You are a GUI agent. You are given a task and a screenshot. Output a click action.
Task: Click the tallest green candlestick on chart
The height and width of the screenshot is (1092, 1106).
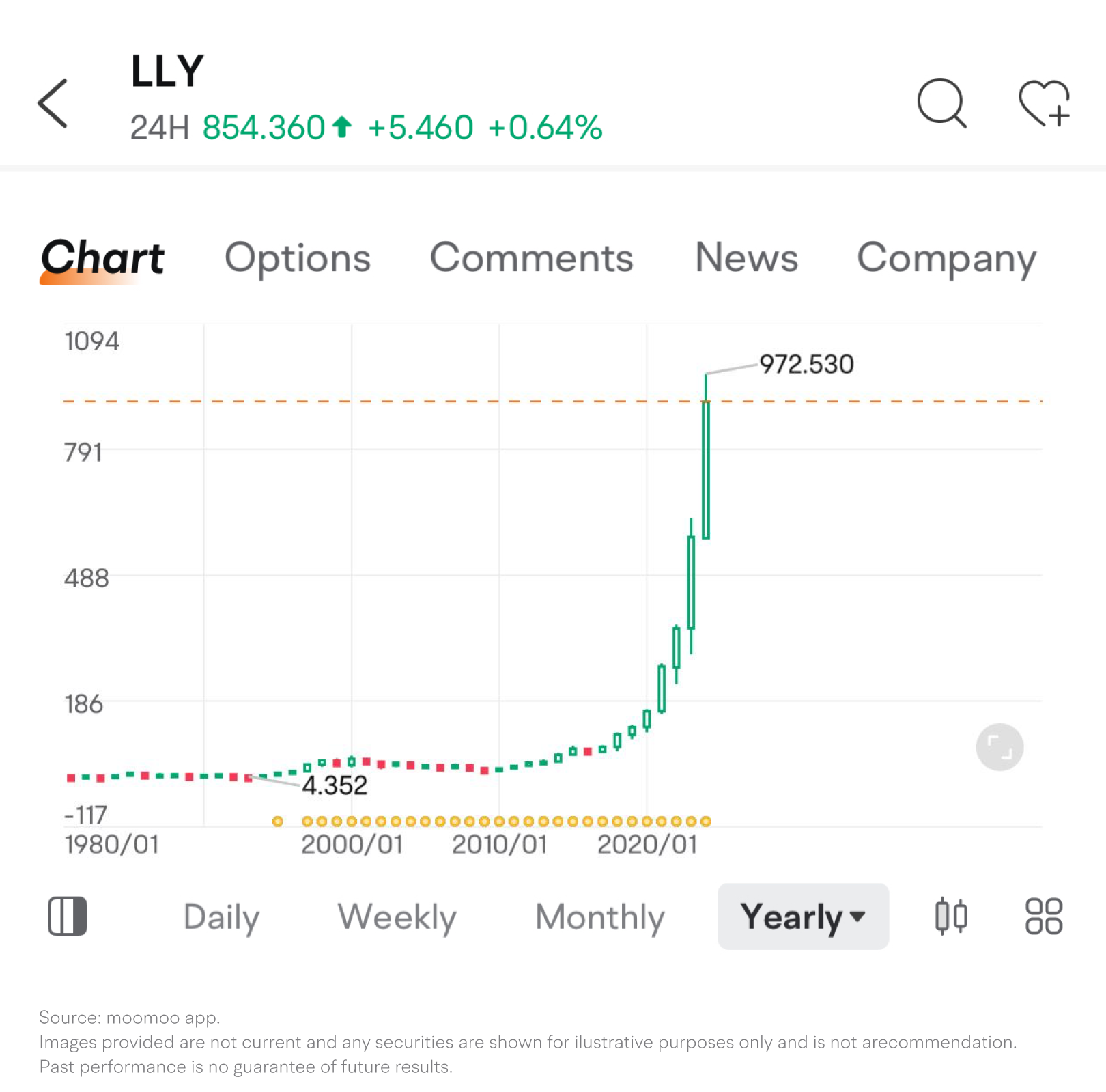706,458
